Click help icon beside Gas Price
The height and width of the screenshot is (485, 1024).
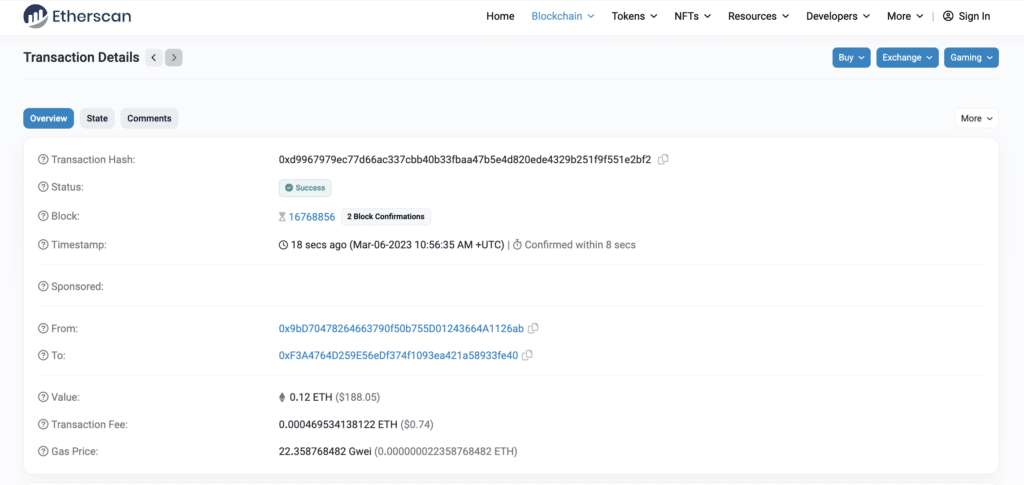[x=43, y=452]
